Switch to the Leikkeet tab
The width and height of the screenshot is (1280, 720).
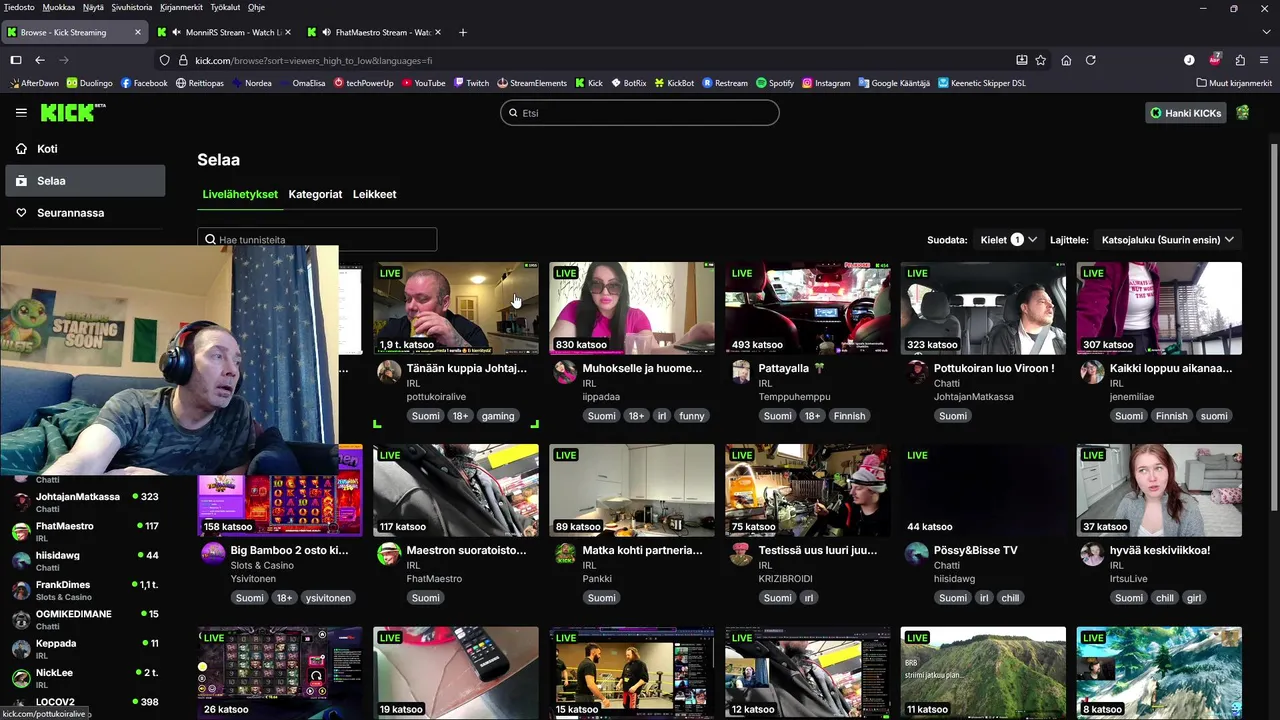pyautogui.click(x=374, y=194)
